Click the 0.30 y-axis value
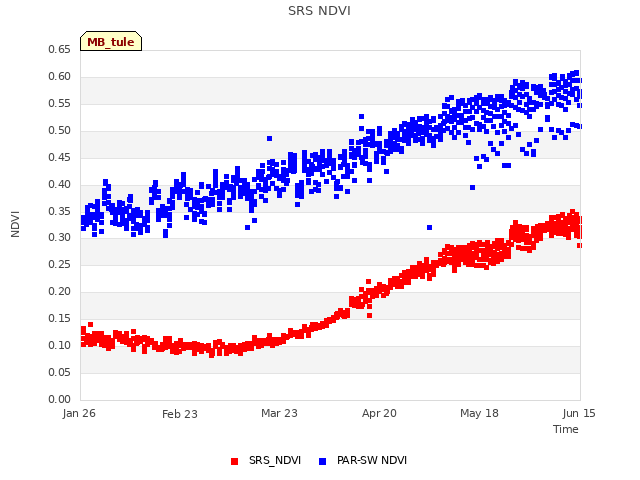640x480 pixels. [x=59, y=238]
